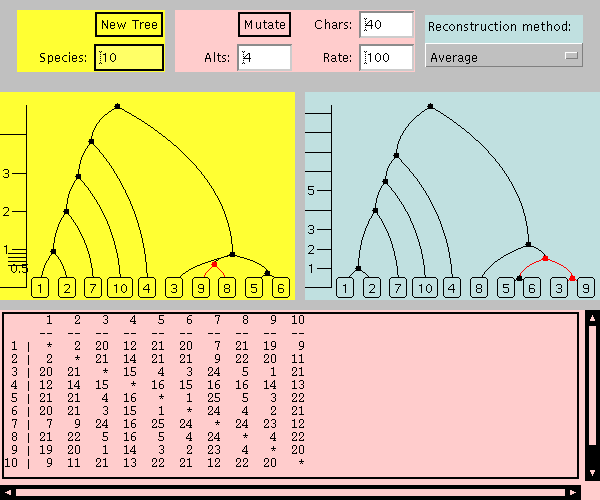The image size is (600, 500).
Task: Select the Alts text field
Action: pos(264,58)
